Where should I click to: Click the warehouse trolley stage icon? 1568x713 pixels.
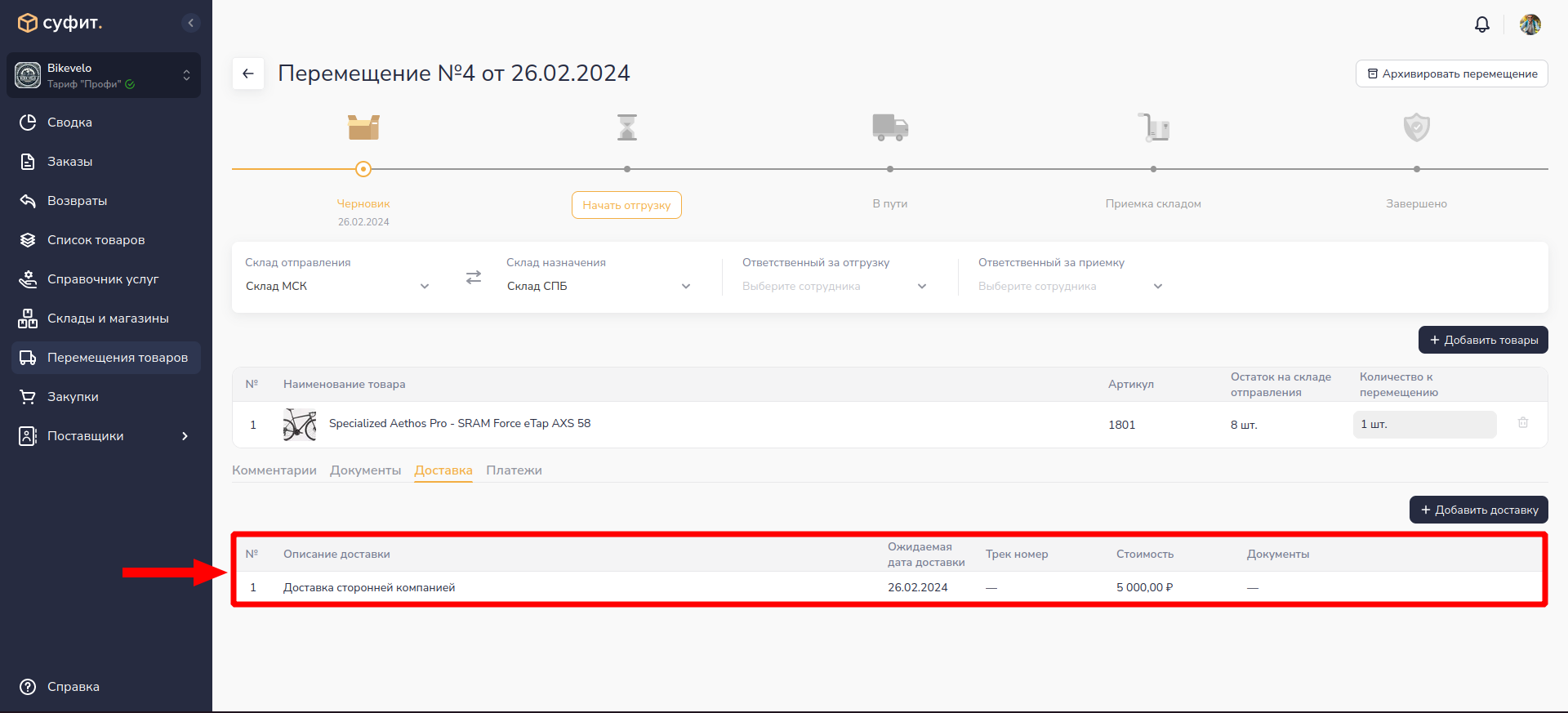pyautogui.click(x=1154, y=127)
